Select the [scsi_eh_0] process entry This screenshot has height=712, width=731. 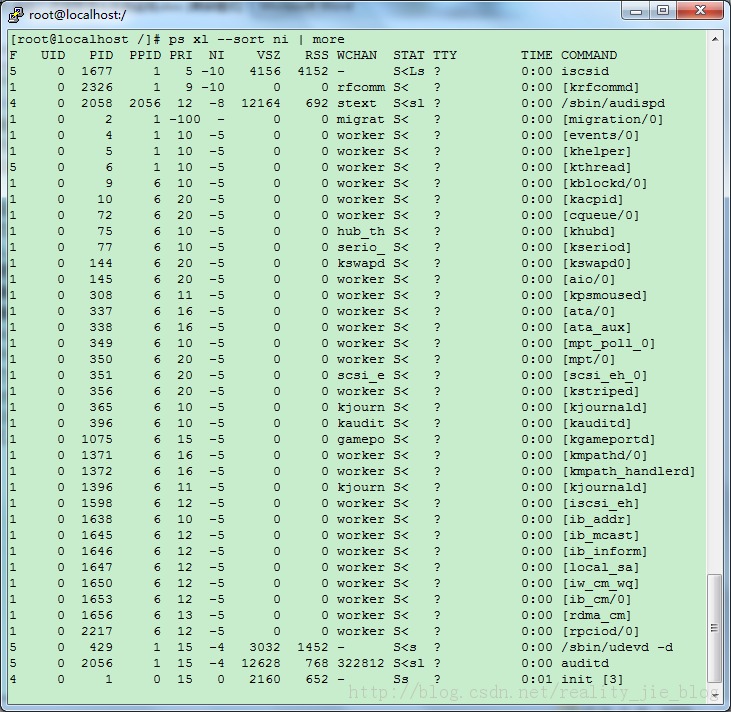point(605,375)
